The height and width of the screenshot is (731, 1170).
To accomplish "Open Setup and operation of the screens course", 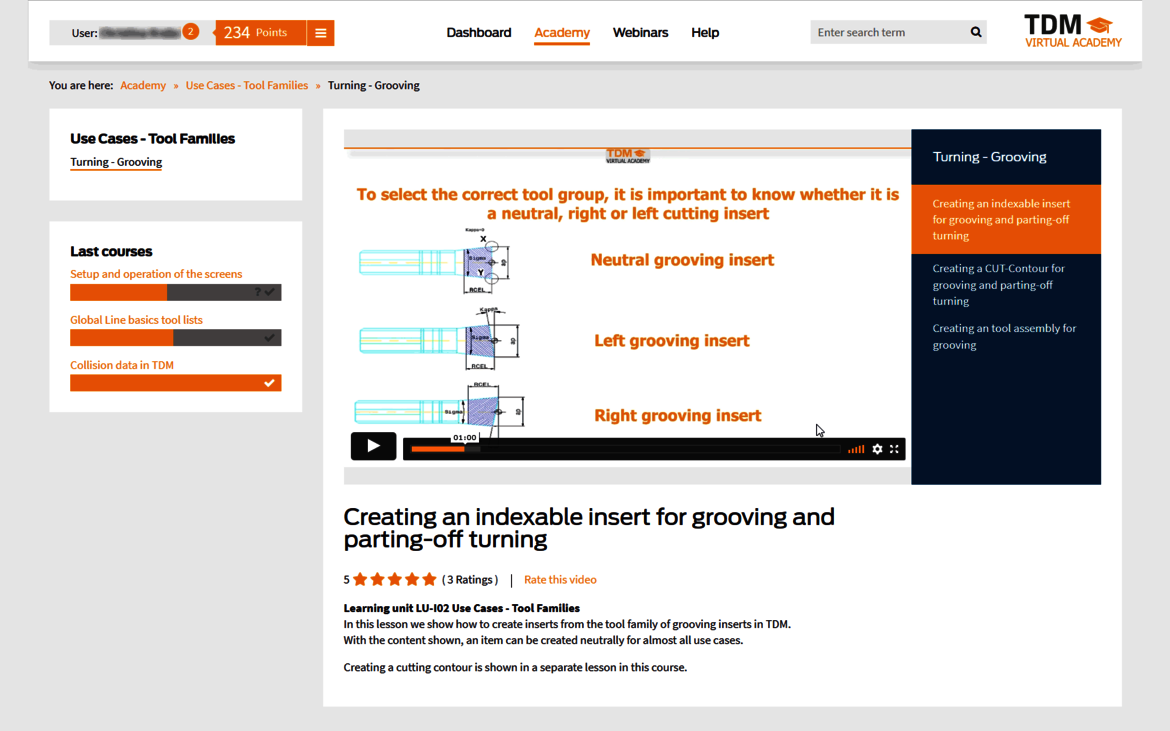I will pyautogui.click(x=156, y=274).
